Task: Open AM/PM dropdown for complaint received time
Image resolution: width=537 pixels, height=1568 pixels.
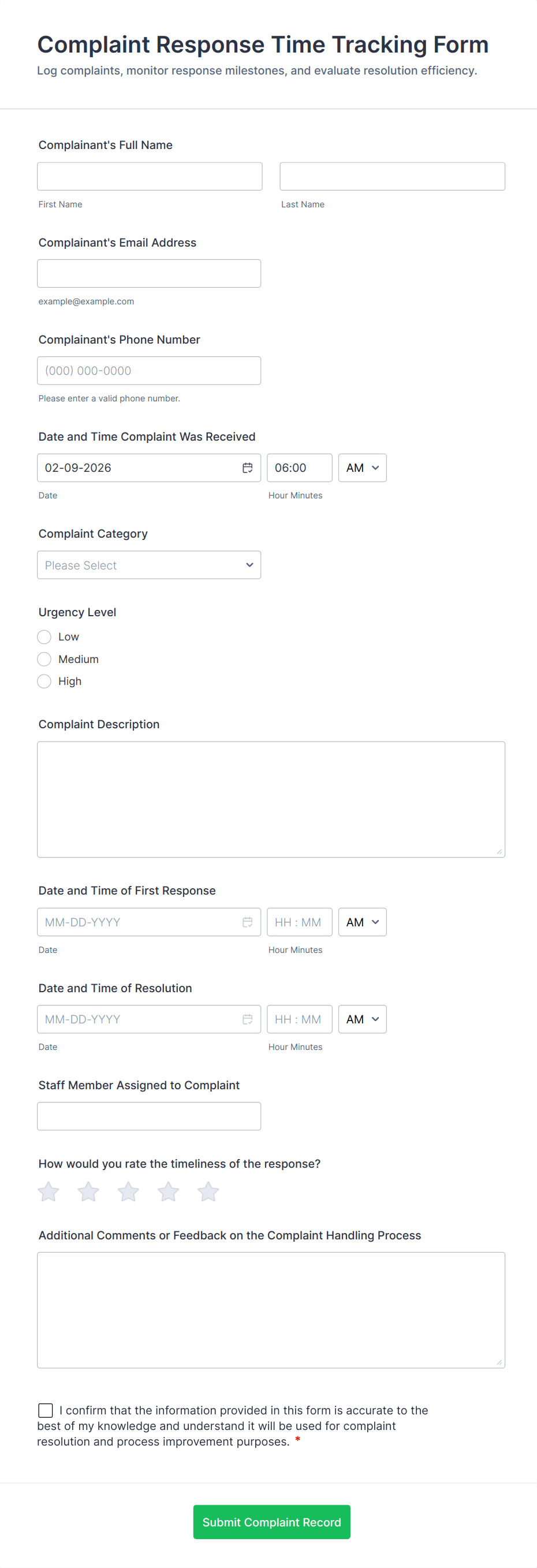Action: point(362,467)
